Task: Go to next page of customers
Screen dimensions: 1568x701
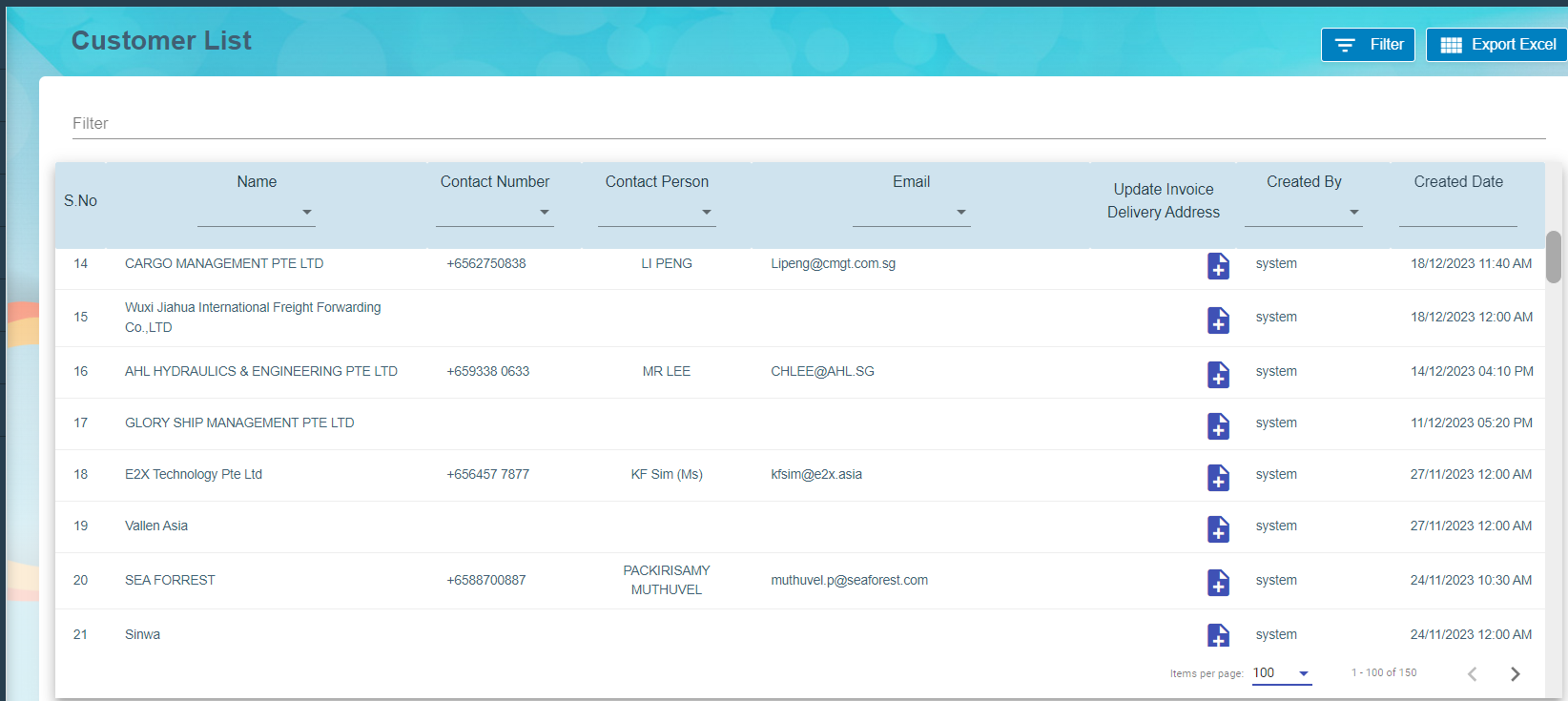Action: click(x=1515, y=674)
